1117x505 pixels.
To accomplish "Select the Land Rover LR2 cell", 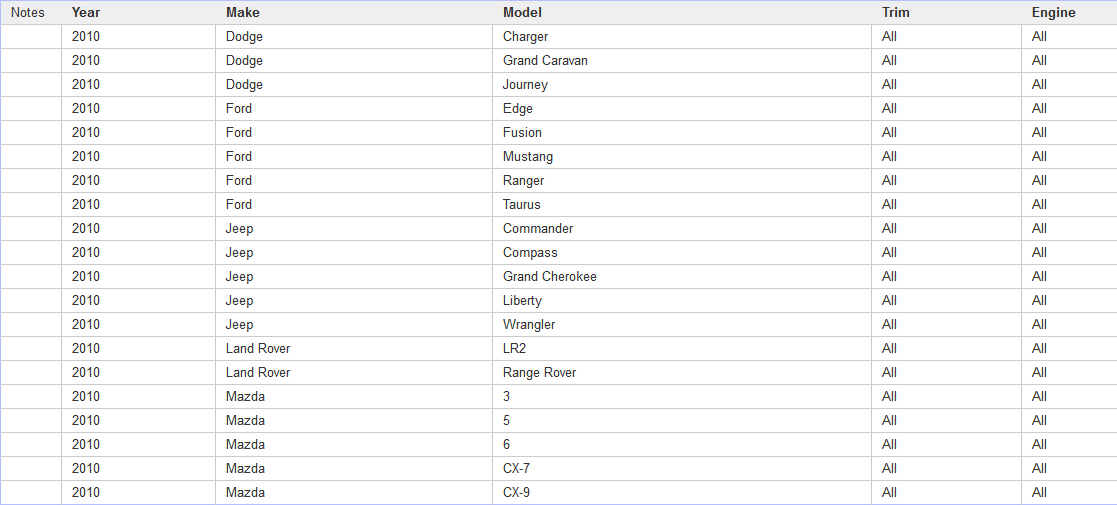I will 682,349.
